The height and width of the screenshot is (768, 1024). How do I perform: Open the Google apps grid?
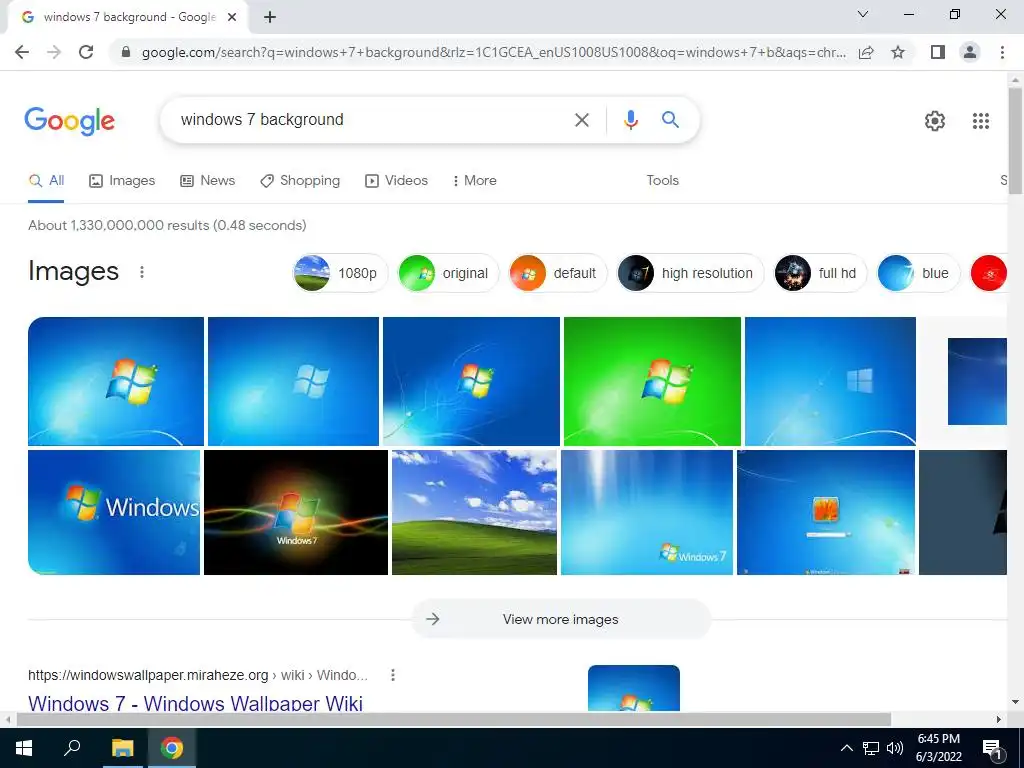(980, 121)
